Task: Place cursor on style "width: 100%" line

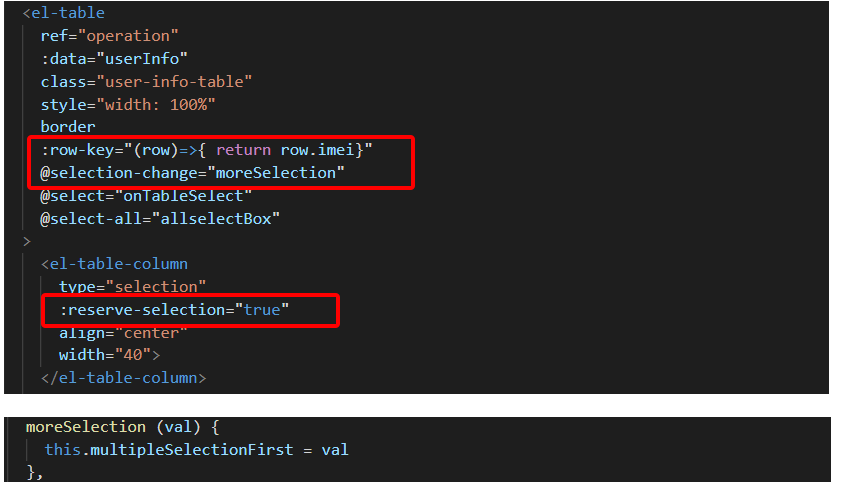Action: [x=128, y=104]
